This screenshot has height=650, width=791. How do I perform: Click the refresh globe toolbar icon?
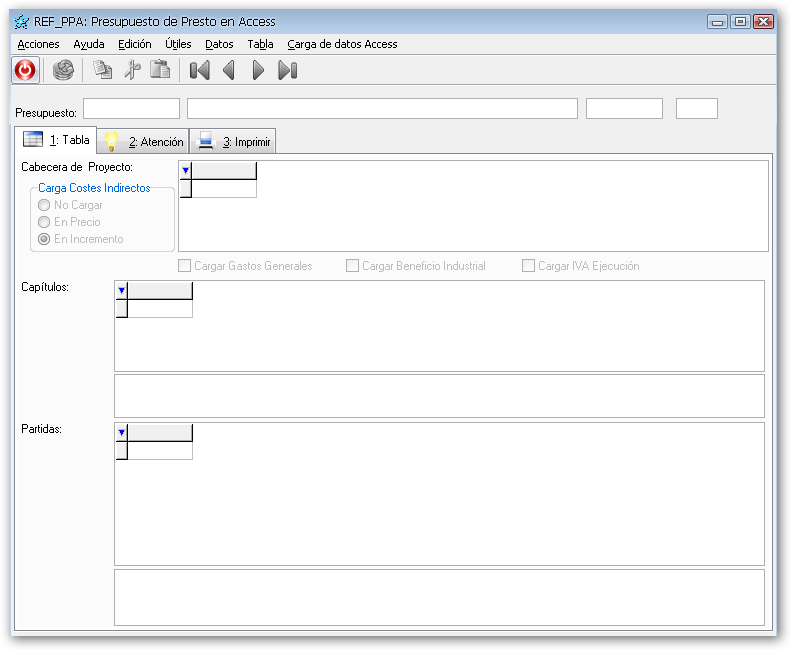[64, 70]
